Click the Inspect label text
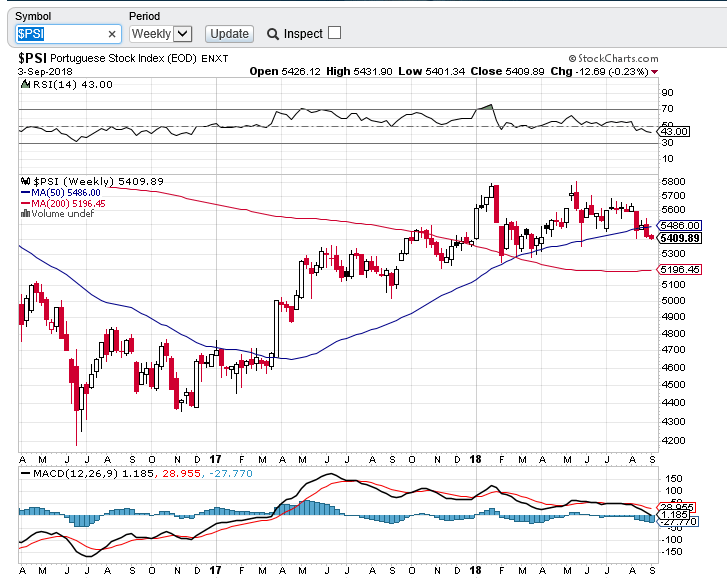Viewport: 727px width, 583px height. tap(303, 34)
